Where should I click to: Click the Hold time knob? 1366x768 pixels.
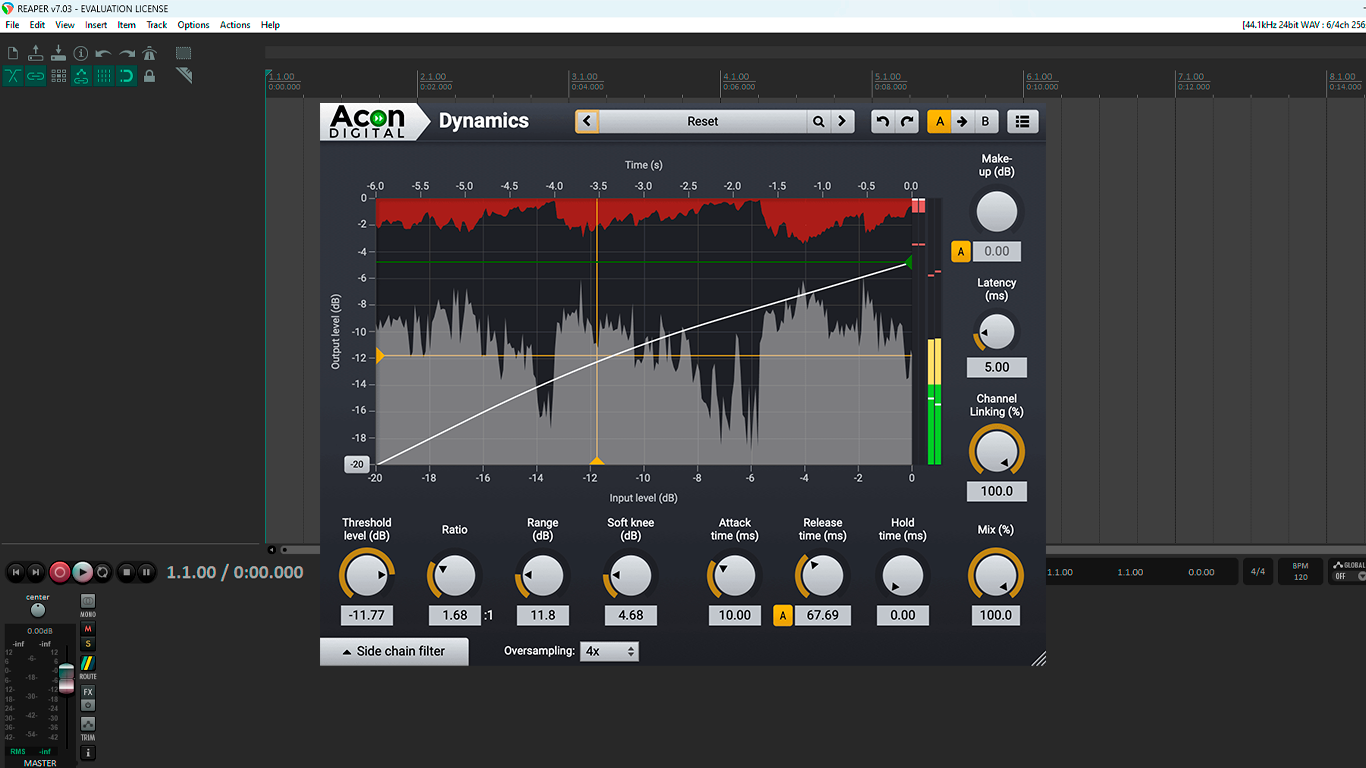coord(903,576)
